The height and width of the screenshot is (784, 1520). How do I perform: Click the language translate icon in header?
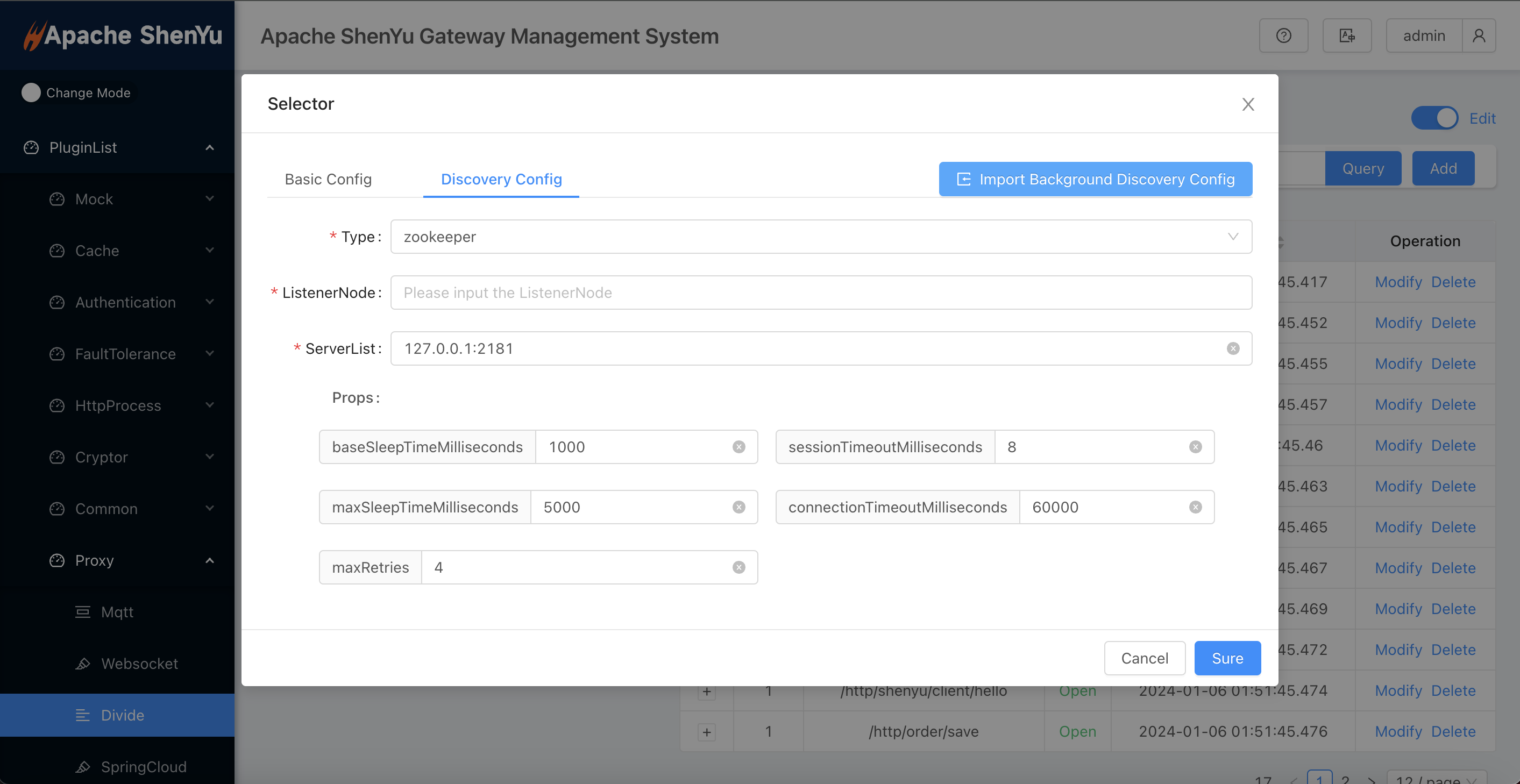pyautogui.click(x=1346, y=36)
